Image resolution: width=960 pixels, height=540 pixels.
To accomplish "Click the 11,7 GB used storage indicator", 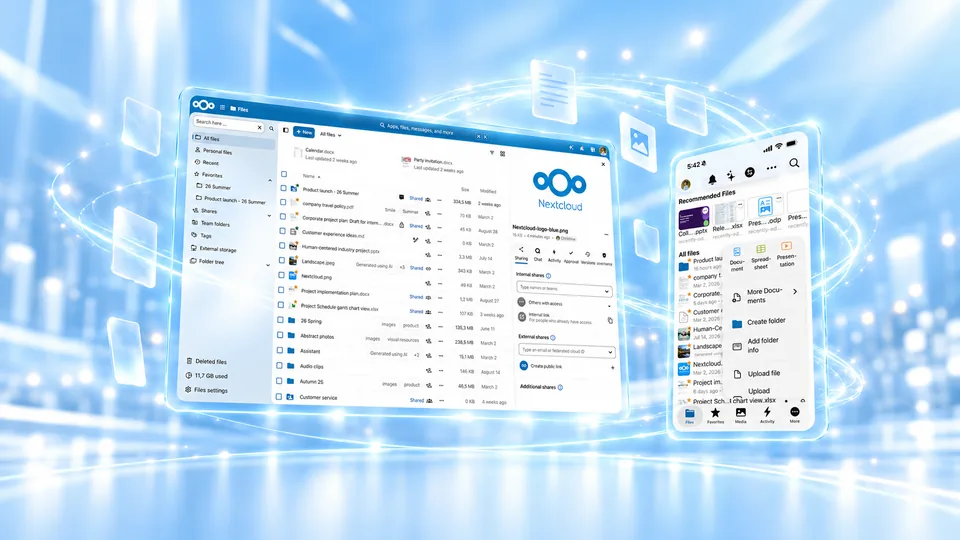I will pyautogui.click(x=206, y=376).
